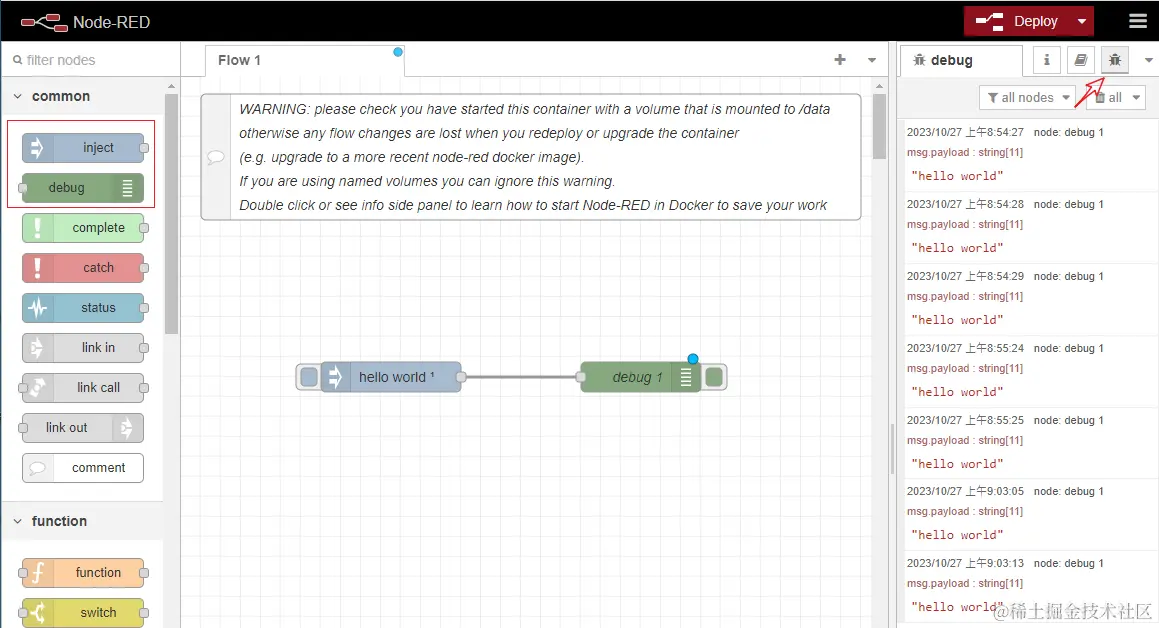The height and width of the screenshot is (628, 1159).
Task: Add a new flow with plus icon
Action: pyautogui.click(x=840, y=60)
